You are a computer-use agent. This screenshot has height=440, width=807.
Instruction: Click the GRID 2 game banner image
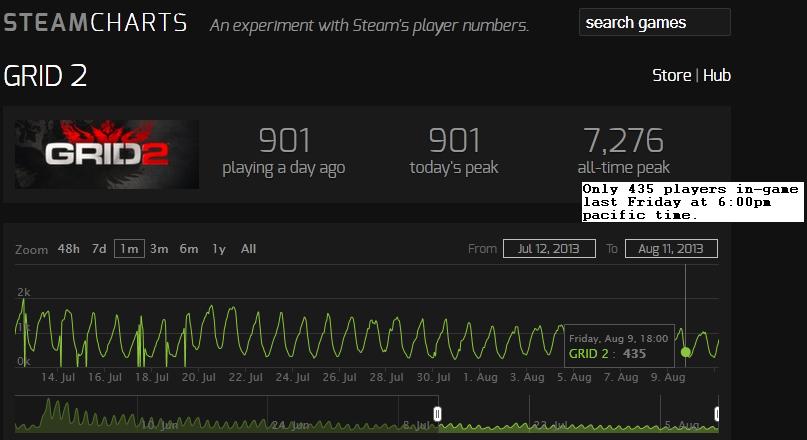107,154
